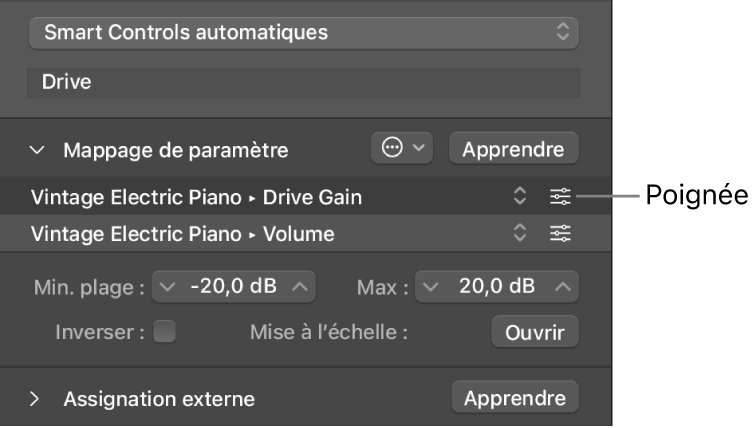Open Drive Gain parameter selection popup
This screenshot has height=428, width=755.
pyautogui.click(x=519, y=197)
